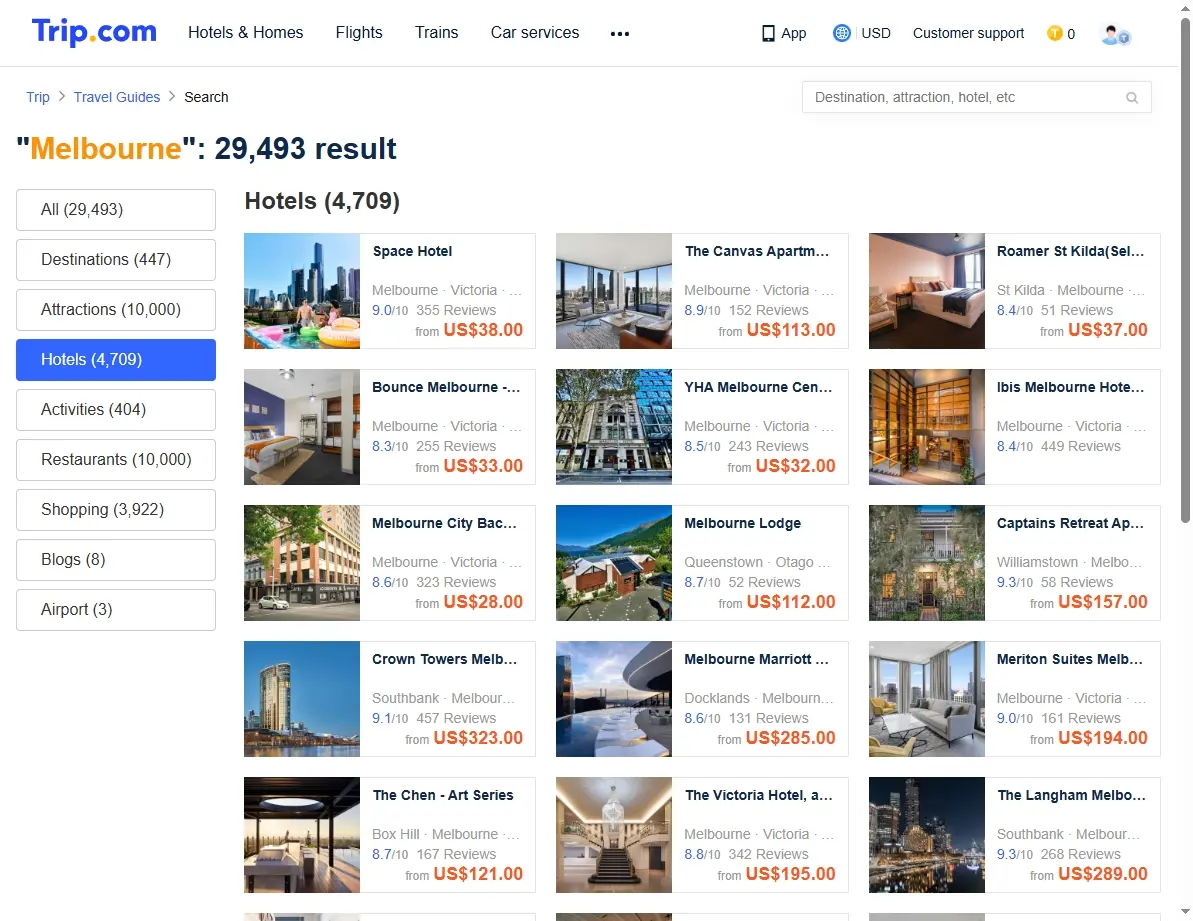Select Destinations (447) filter

(116, 260)
